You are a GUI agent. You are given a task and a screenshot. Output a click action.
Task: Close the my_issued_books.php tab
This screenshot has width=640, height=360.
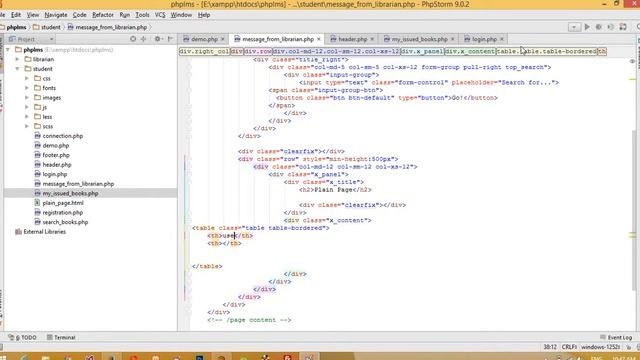tap(452, 39)
